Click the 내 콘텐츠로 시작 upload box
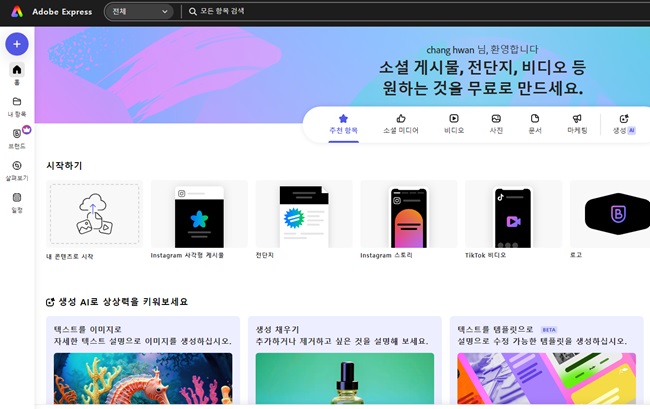650x409 pixels. pos(95,214)
